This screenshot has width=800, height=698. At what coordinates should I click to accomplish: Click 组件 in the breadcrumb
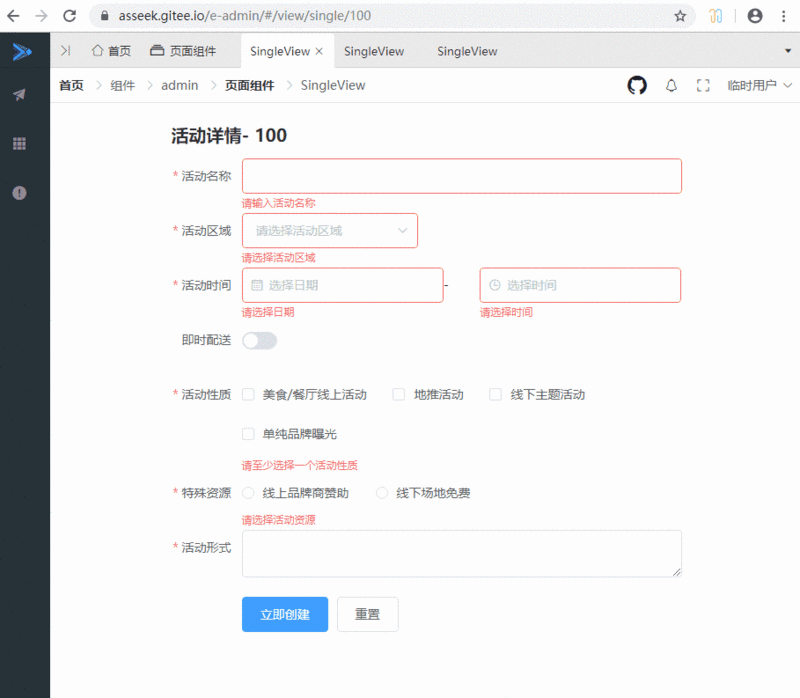[123, 85]
